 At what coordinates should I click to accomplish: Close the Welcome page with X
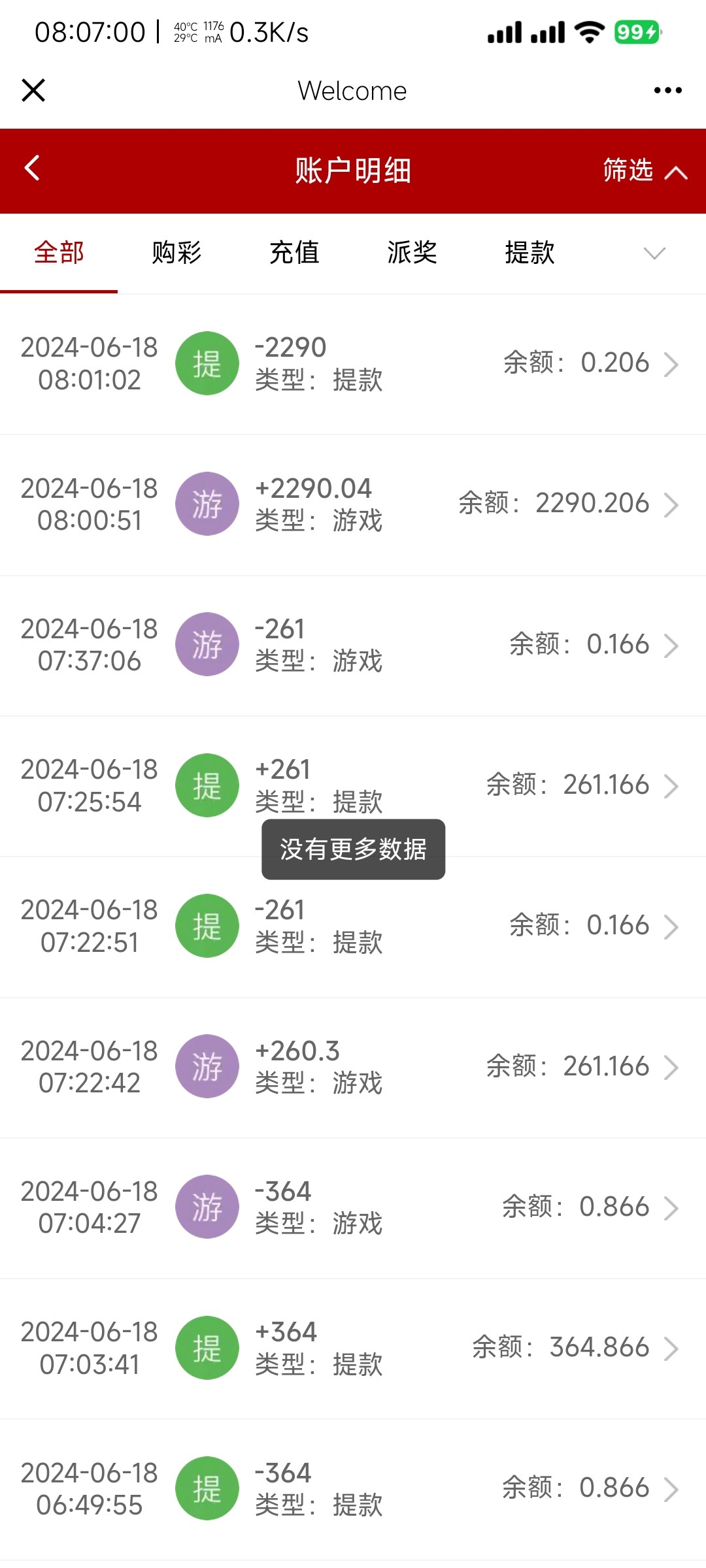coord(33,90)
